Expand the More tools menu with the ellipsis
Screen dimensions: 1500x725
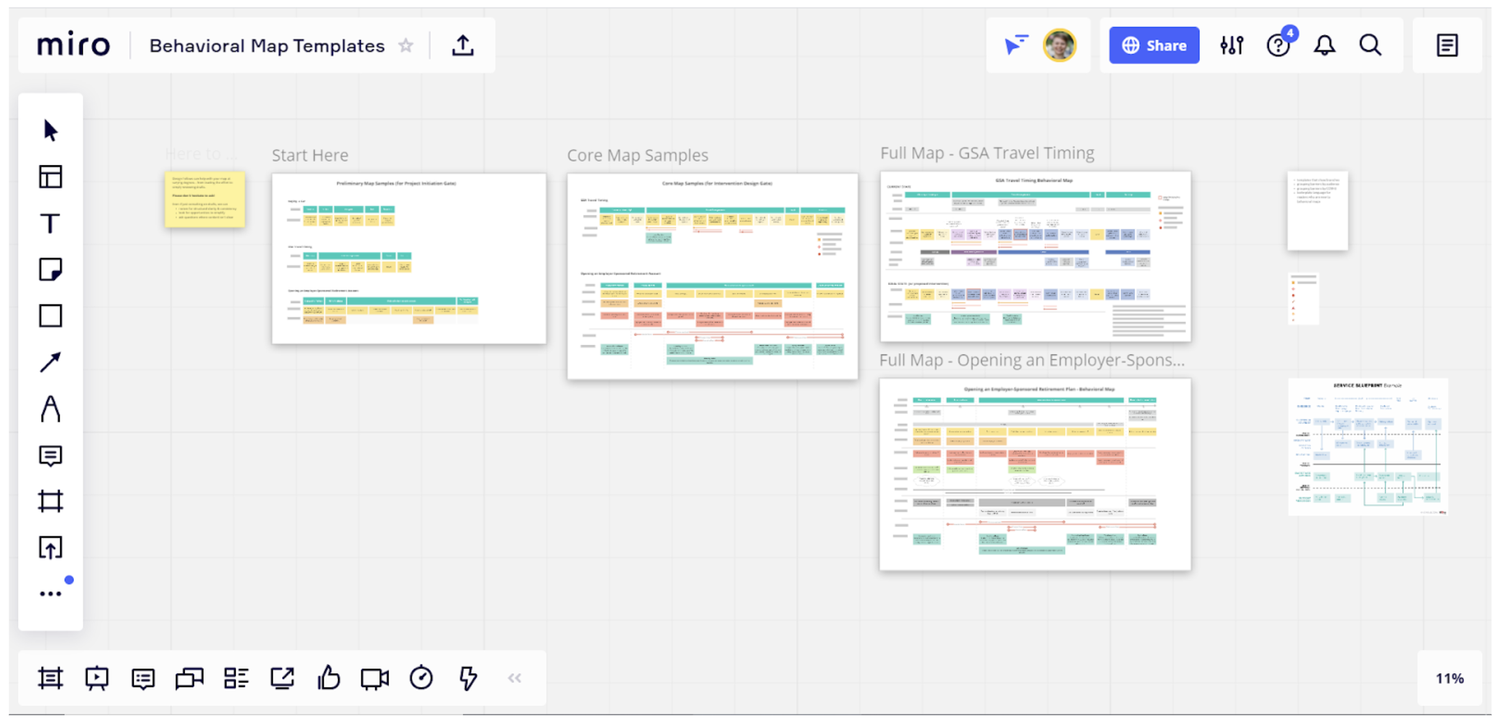point(50,593)
